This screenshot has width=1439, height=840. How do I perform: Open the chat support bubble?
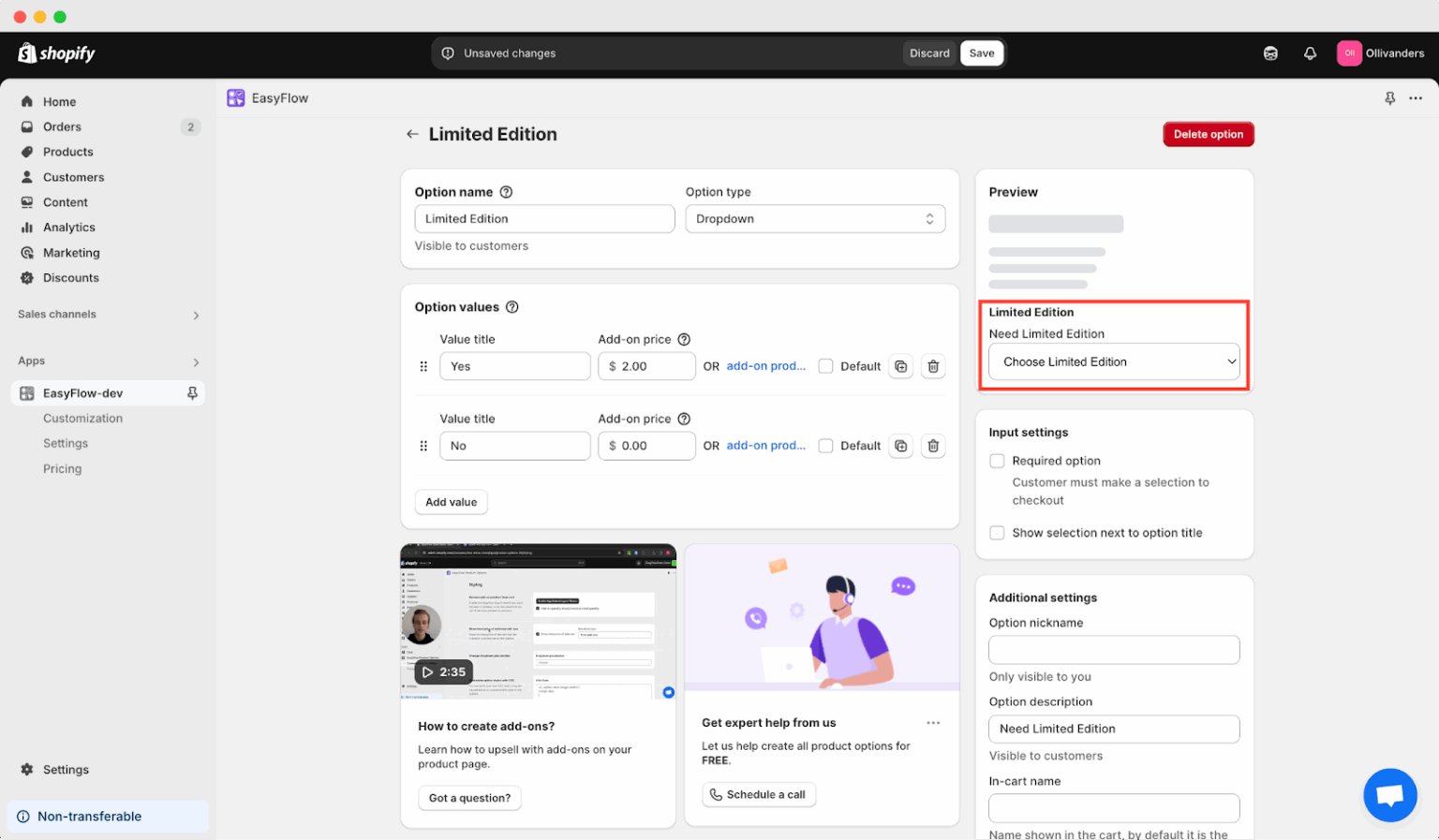pos(1389,795)
